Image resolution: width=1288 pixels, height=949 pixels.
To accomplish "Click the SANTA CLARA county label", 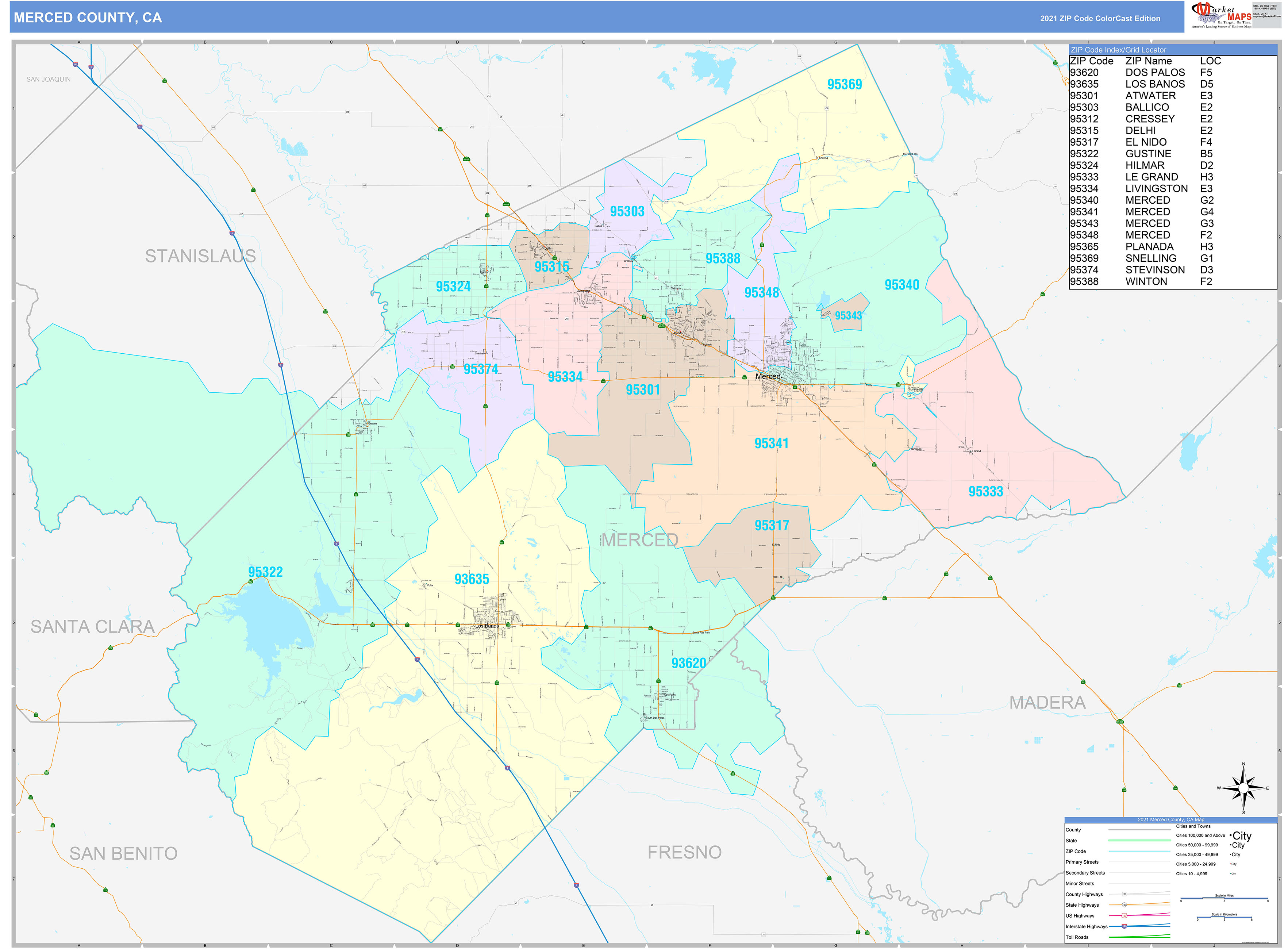I will point(92,627).
